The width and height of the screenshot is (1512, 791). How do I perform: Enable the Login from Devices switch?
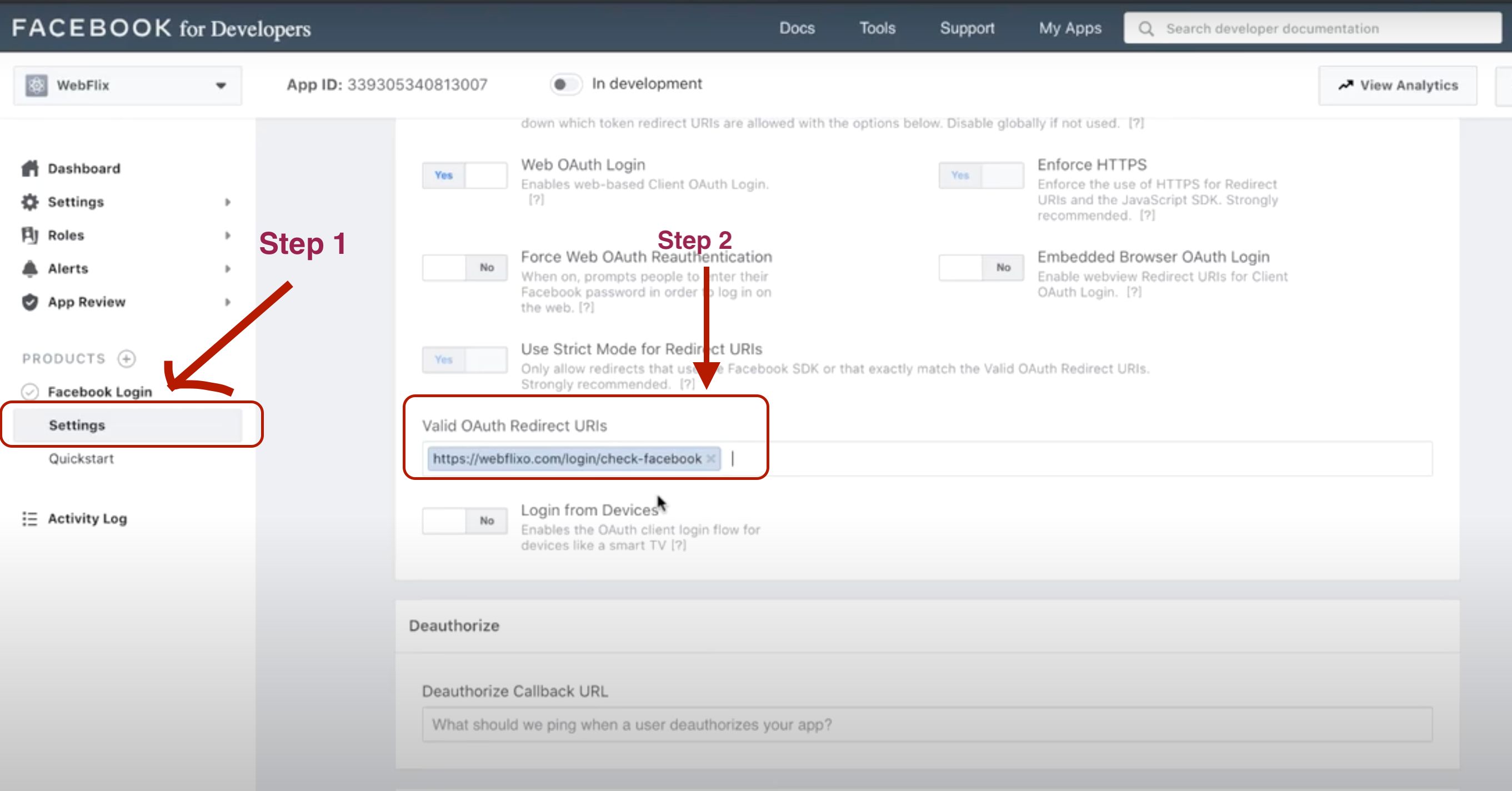pyautogui.click(x=464, y=520)
